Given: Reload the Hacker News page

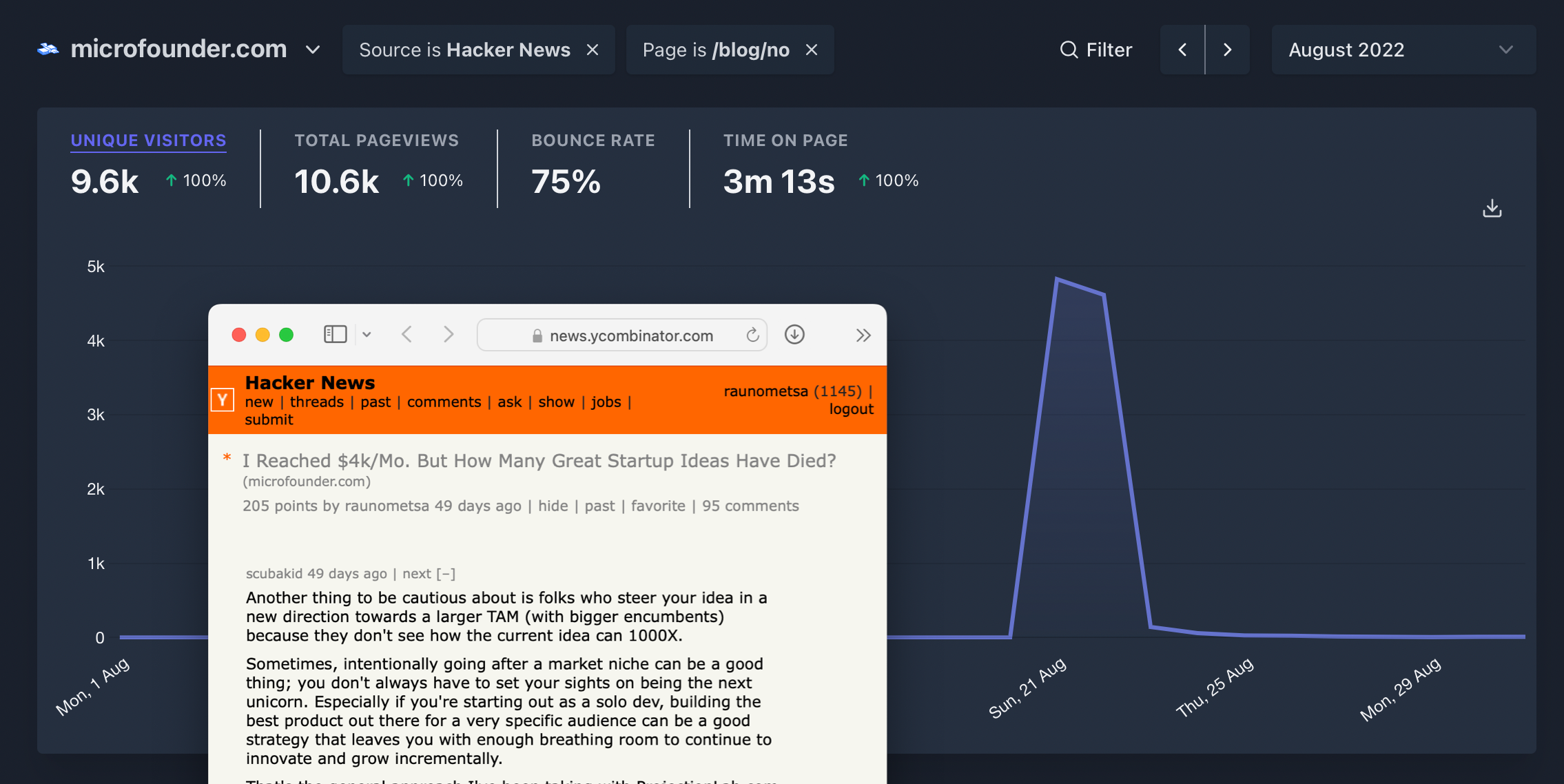Looking at the screenshot, I should click(x=752, y=335).
